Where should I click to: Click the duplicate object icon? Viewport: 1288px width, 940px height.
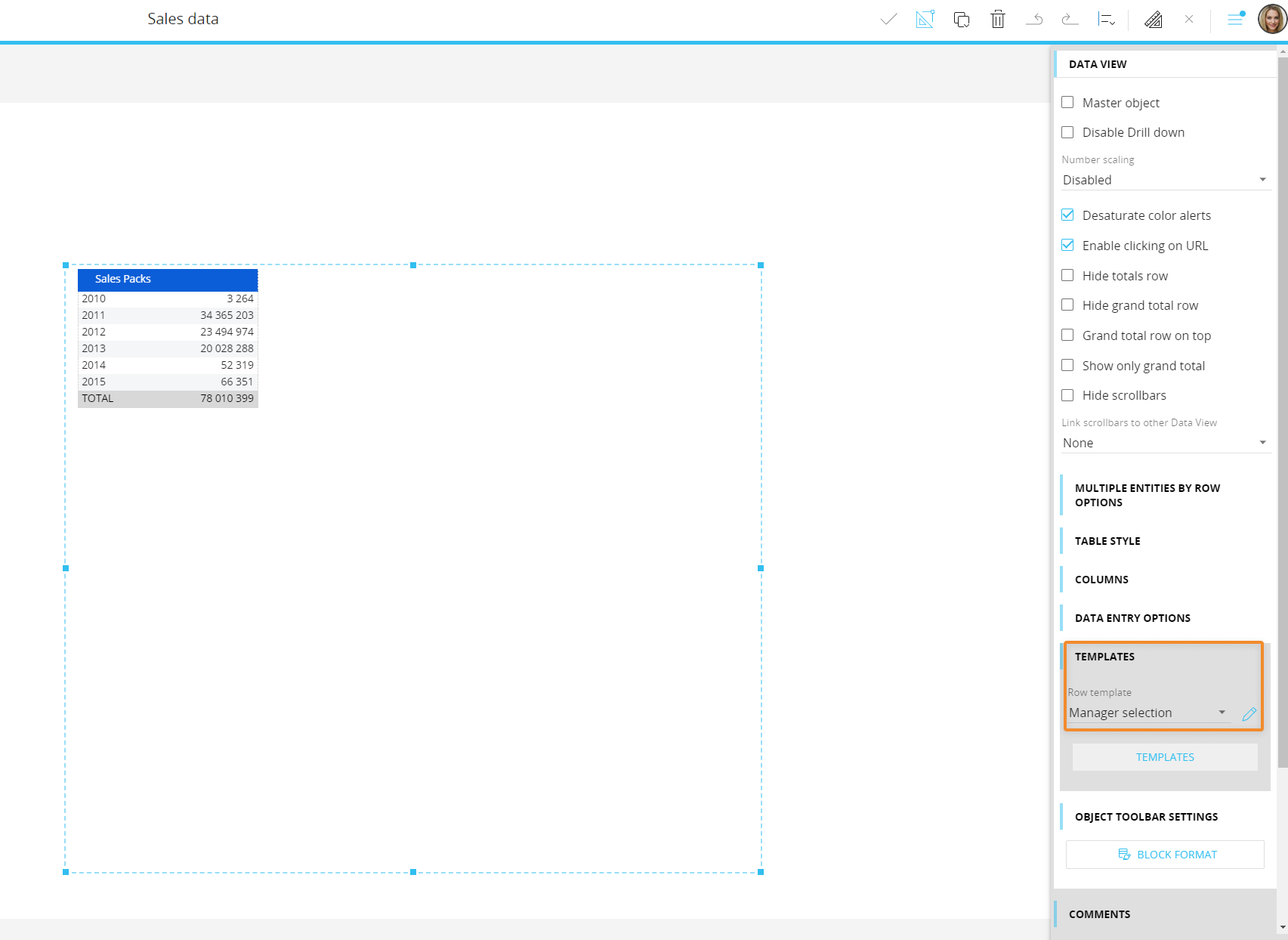pos(962,20)
